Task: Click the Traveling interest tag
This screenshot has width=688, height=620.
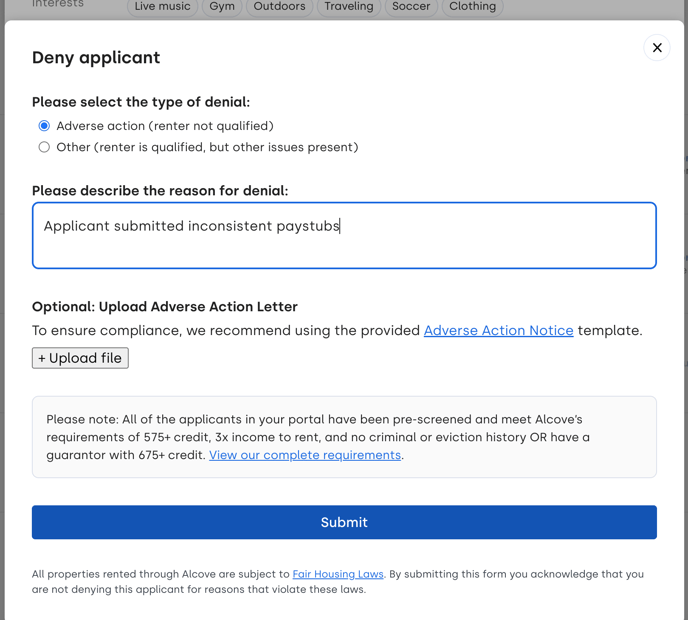Action: click(349, 7)
